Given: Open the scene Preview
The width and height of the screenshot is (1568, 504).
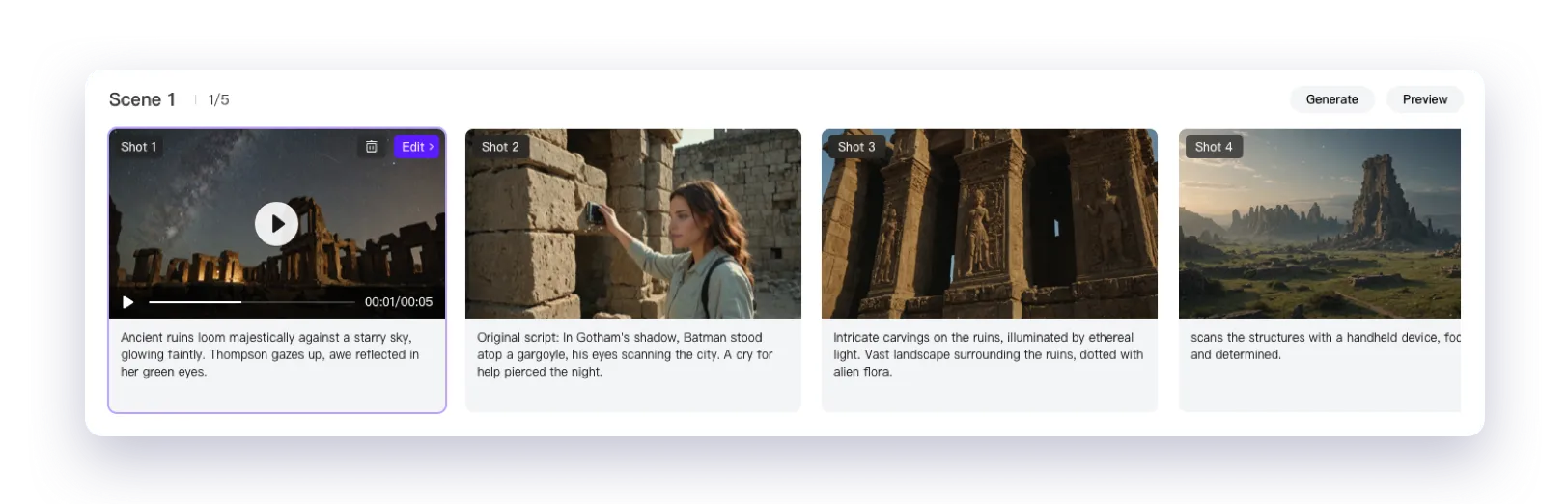Looking at the screenshot, I should pos(1424,99).
